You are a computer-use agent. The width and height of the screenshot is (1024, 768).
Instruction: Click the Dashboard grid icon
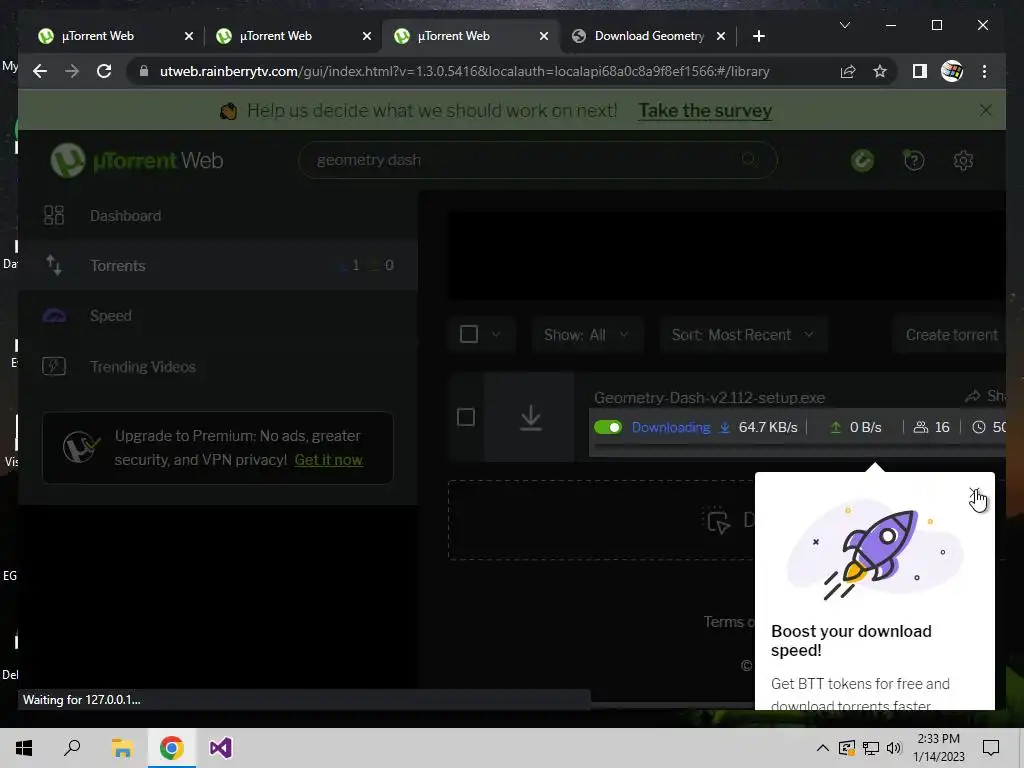(x=54, y=215)
